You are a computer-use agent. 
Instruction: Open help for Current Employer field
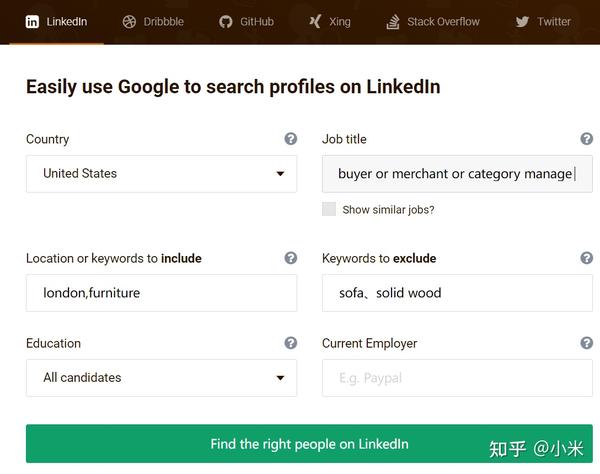[587, 343]
